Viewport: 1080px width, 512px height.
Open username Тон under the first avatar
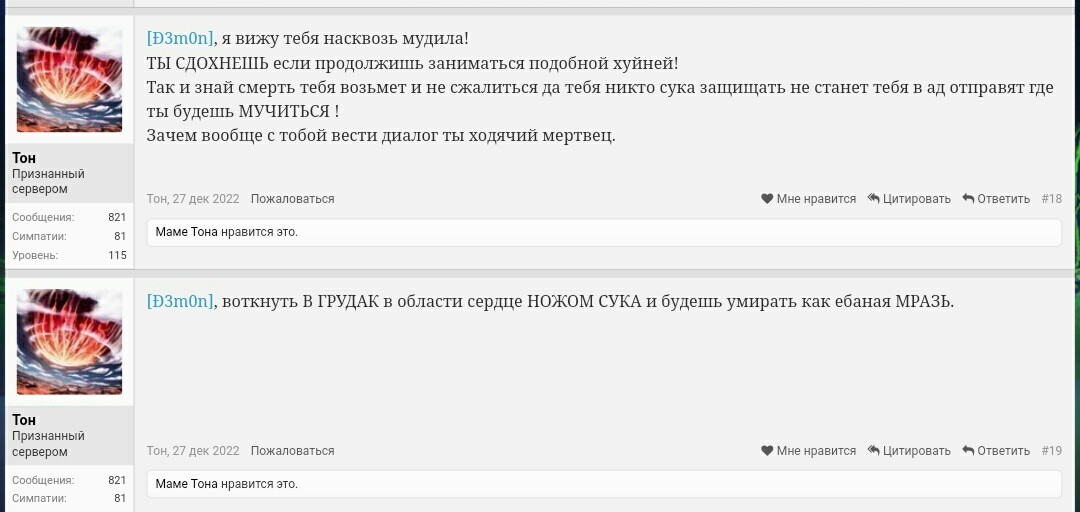point(24,158)
